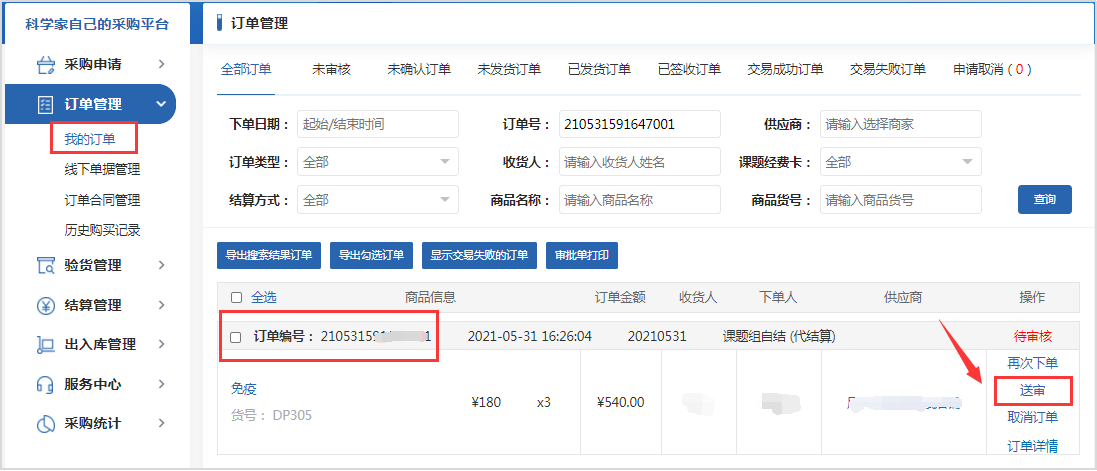Expand the 采购申请 chevron arrow
This screenshot has height=471, width=1097.
pos(161,65)
